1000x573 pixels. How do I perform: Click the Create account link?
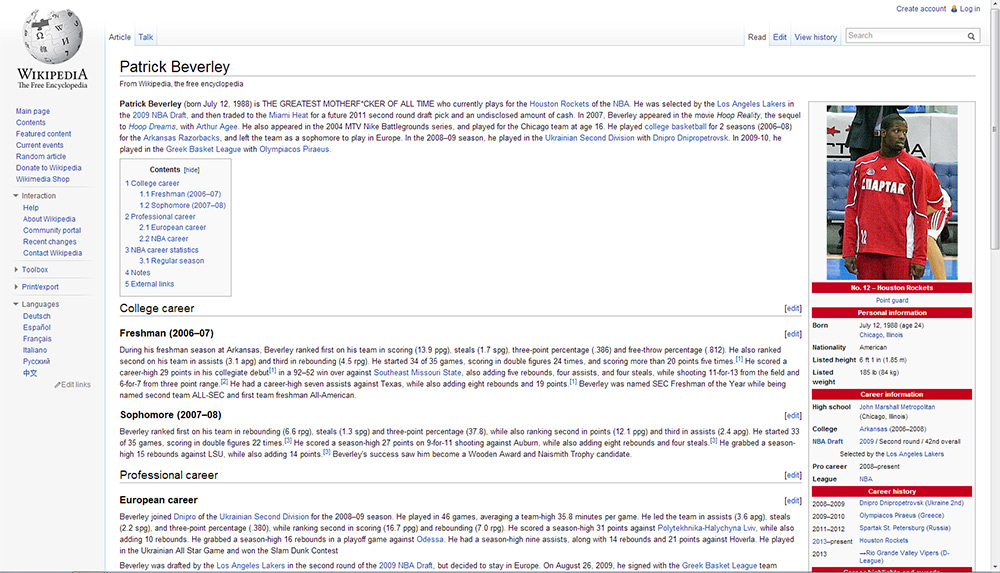tap(921, 9)
